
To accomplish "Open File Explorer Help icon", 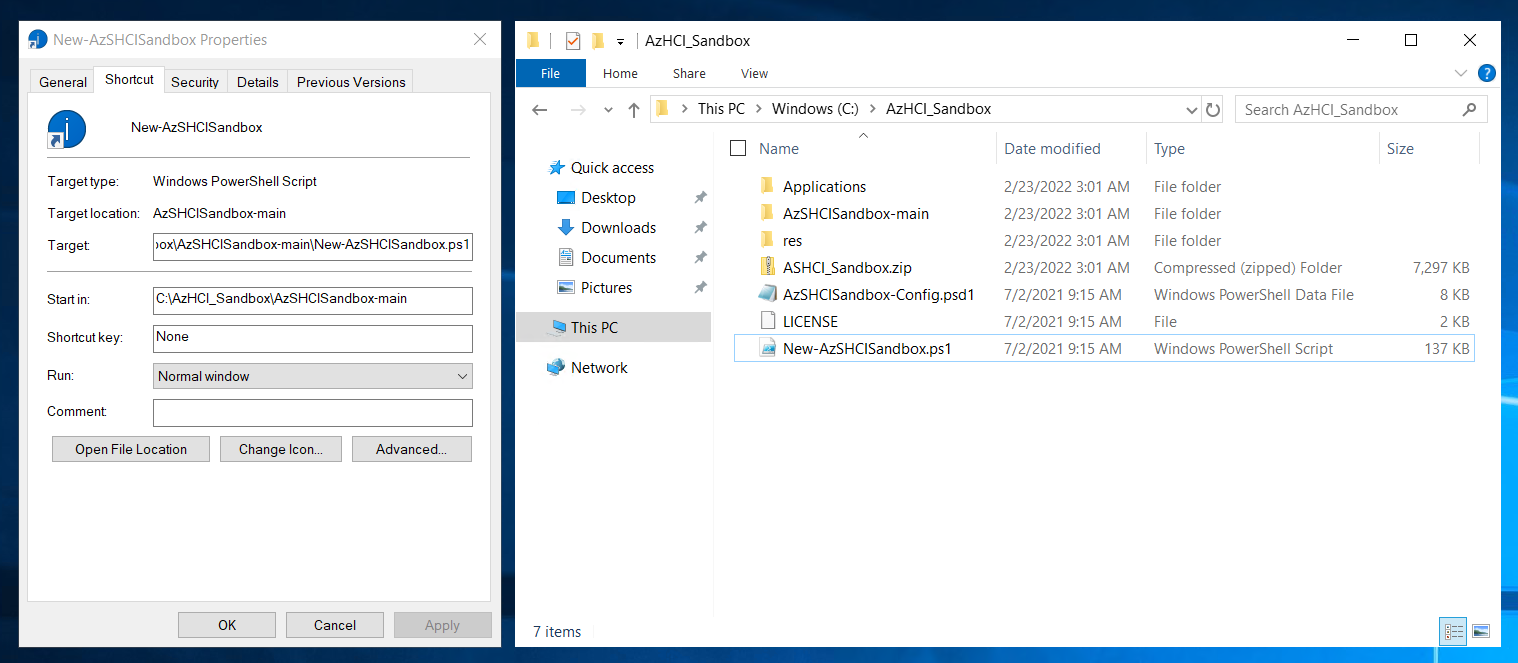I will point(1487,73).
